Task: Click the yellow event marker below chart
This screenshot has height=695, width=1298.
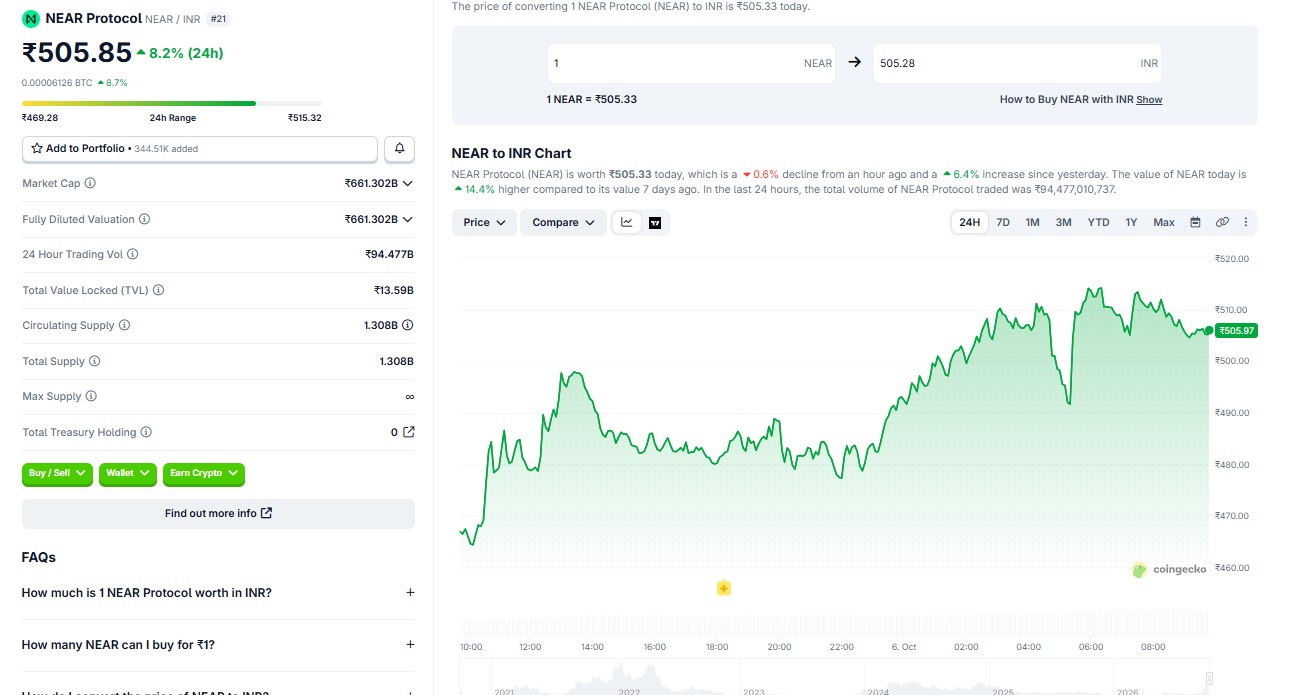Action: (724, 588)
